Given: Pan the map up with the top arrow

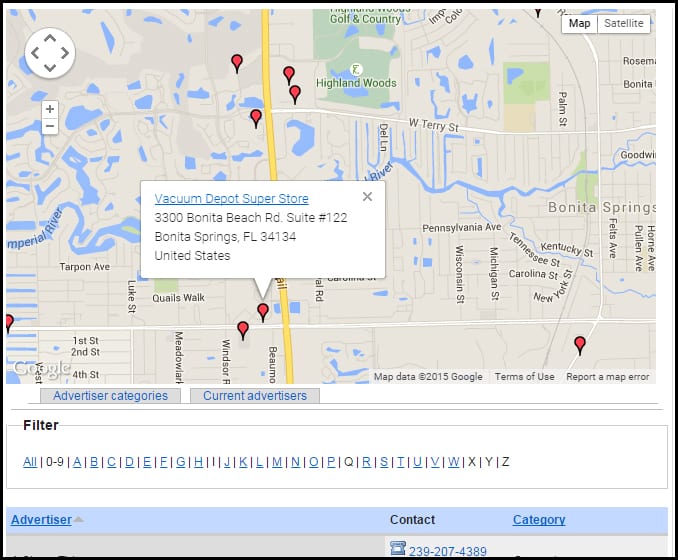Looking at the screenshot, I should [50, 38].
